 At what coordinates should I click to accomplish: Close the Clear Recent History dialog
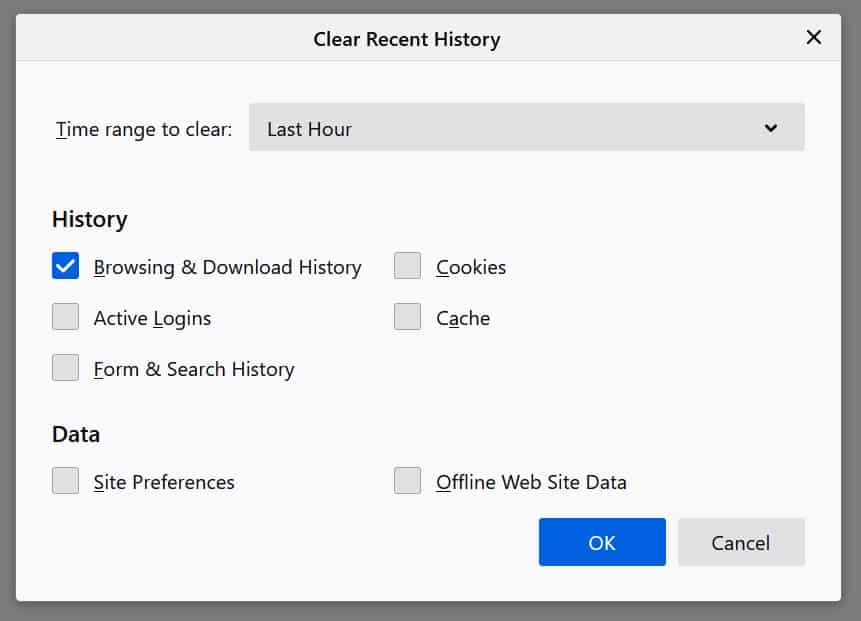coord(813,37)
